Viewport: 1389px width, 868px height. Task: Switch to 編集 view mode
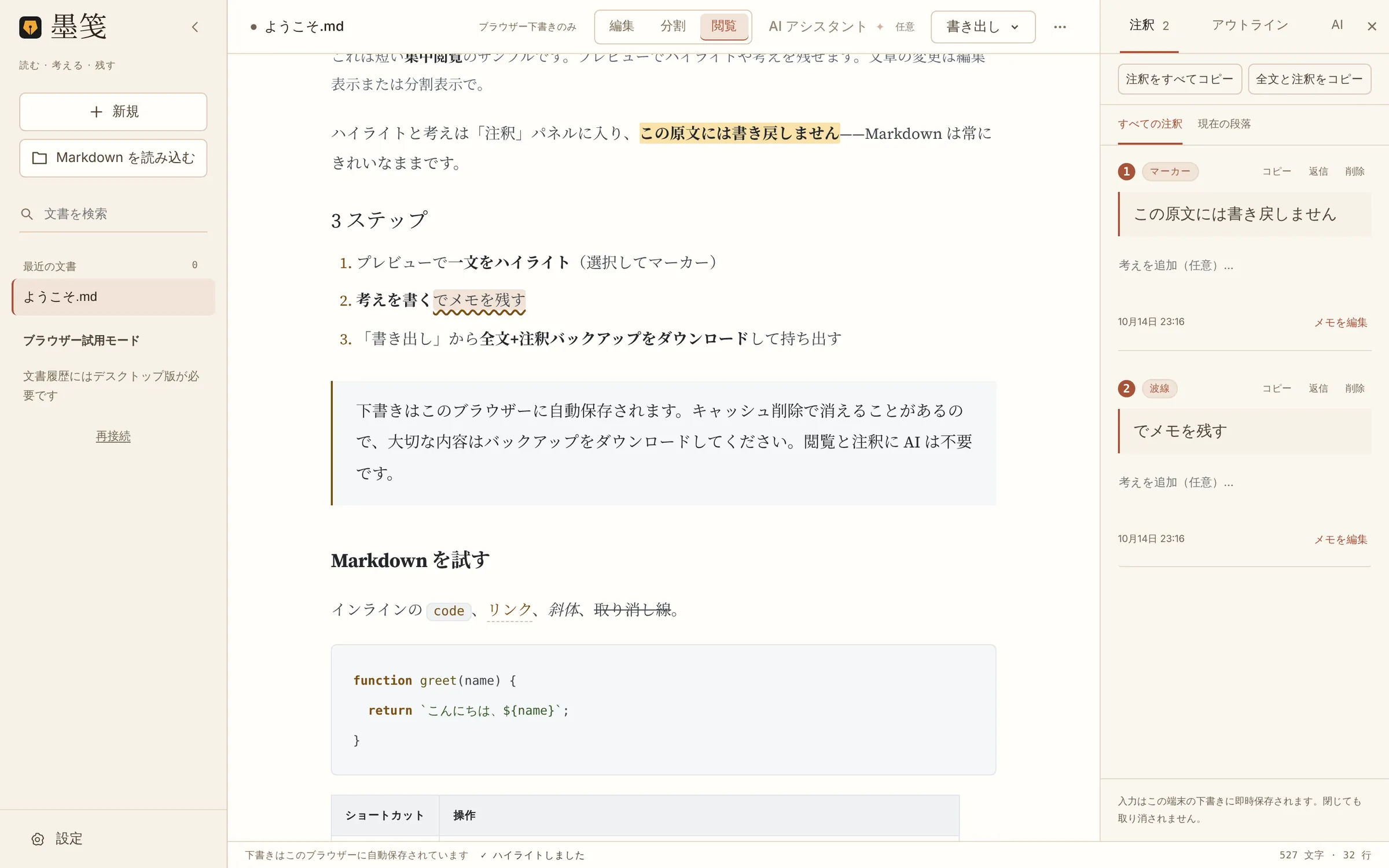(622, 27)
